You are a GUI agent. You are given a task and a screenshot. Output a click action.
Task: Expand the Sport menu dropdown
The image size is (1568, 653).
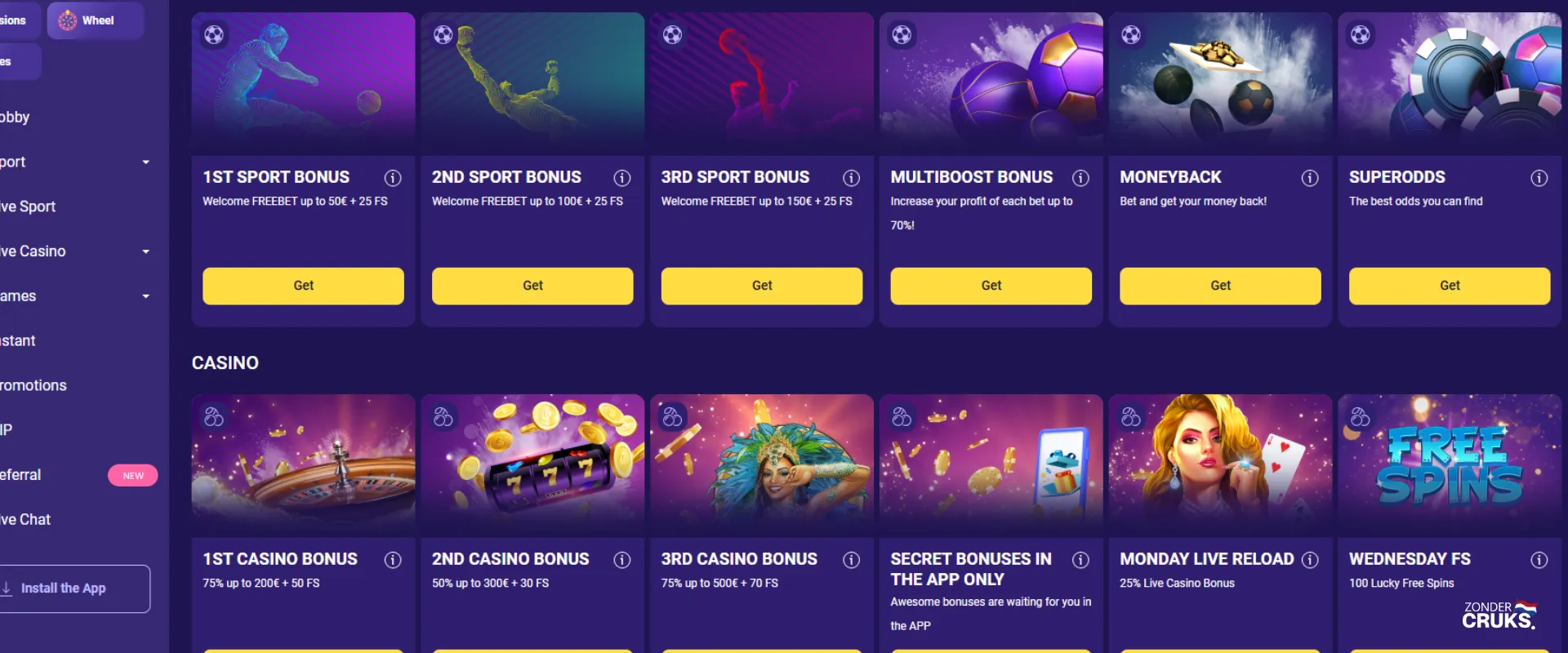click(x=146, y=162)
